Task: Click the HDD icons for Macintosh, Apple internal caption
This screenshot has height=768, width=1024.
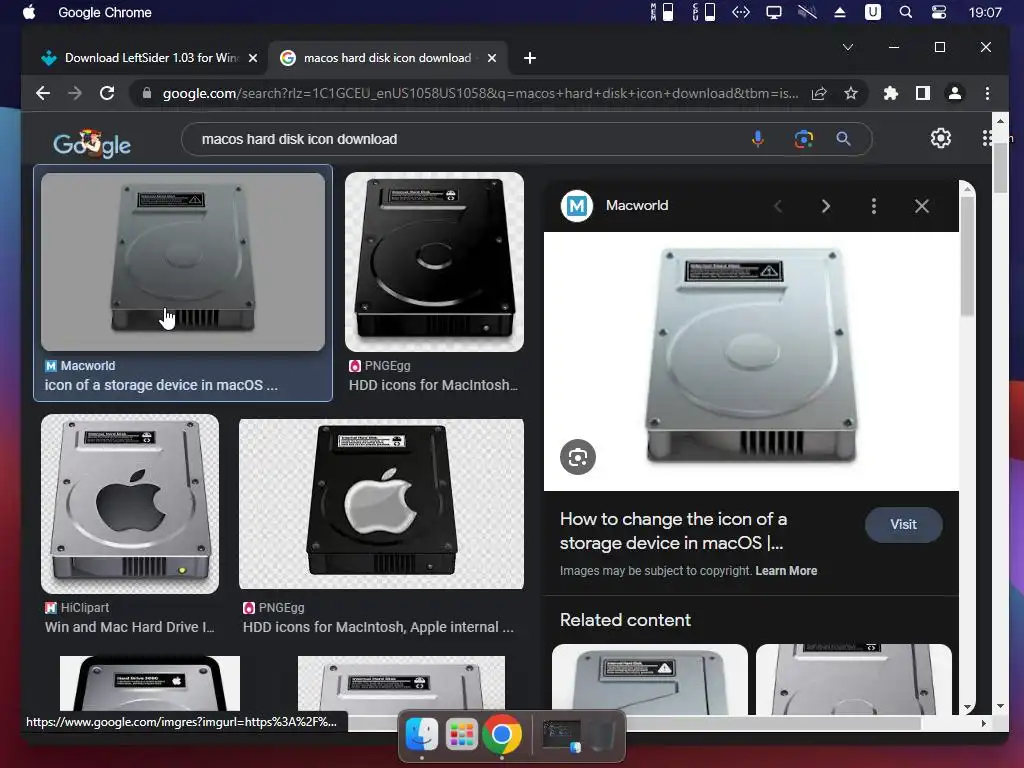Action: [x=378, y=627]
